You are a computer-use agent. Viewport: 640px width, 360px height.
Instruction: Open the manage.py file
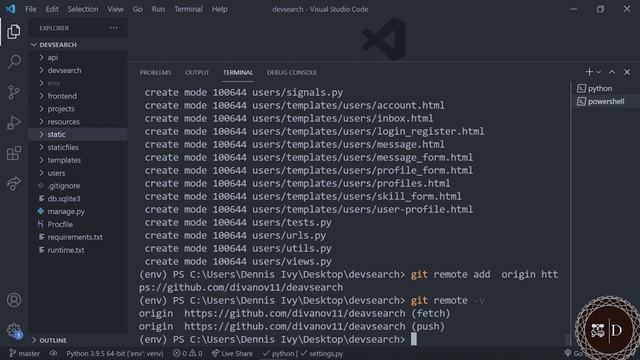[x=78, y=211]
